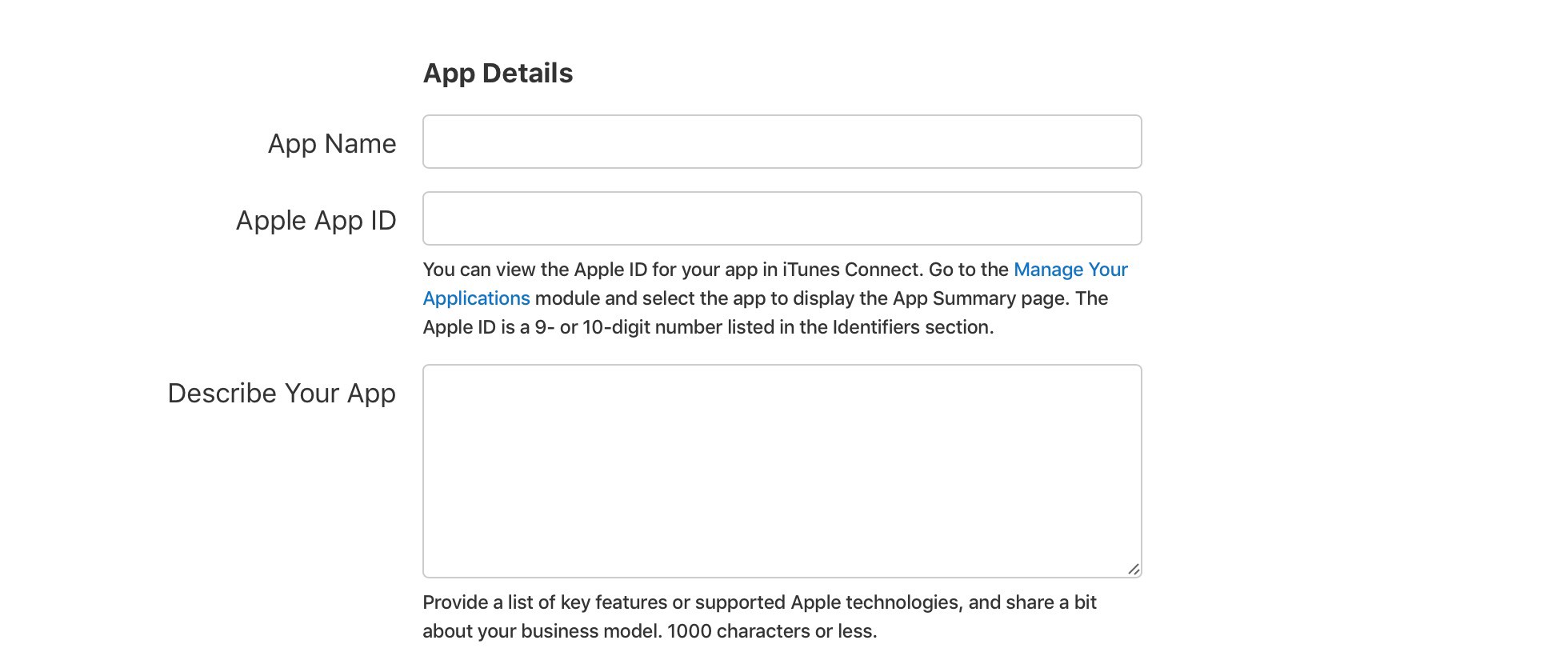Click the App Details heading
The image size is (1568, 656).
click(498, 73)
